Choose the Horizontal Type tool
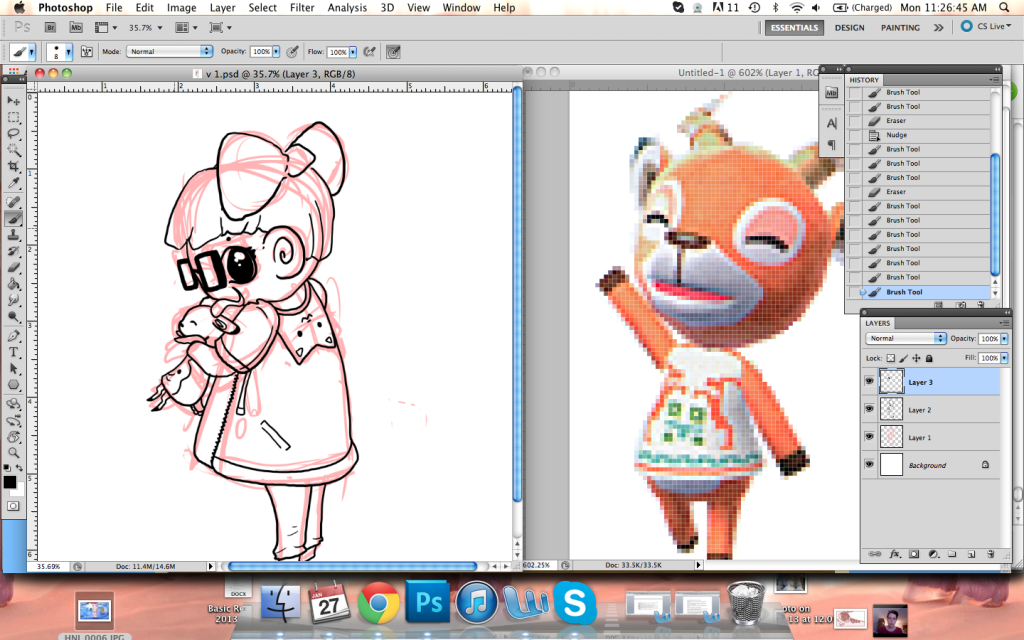 (x=14, y=352)
